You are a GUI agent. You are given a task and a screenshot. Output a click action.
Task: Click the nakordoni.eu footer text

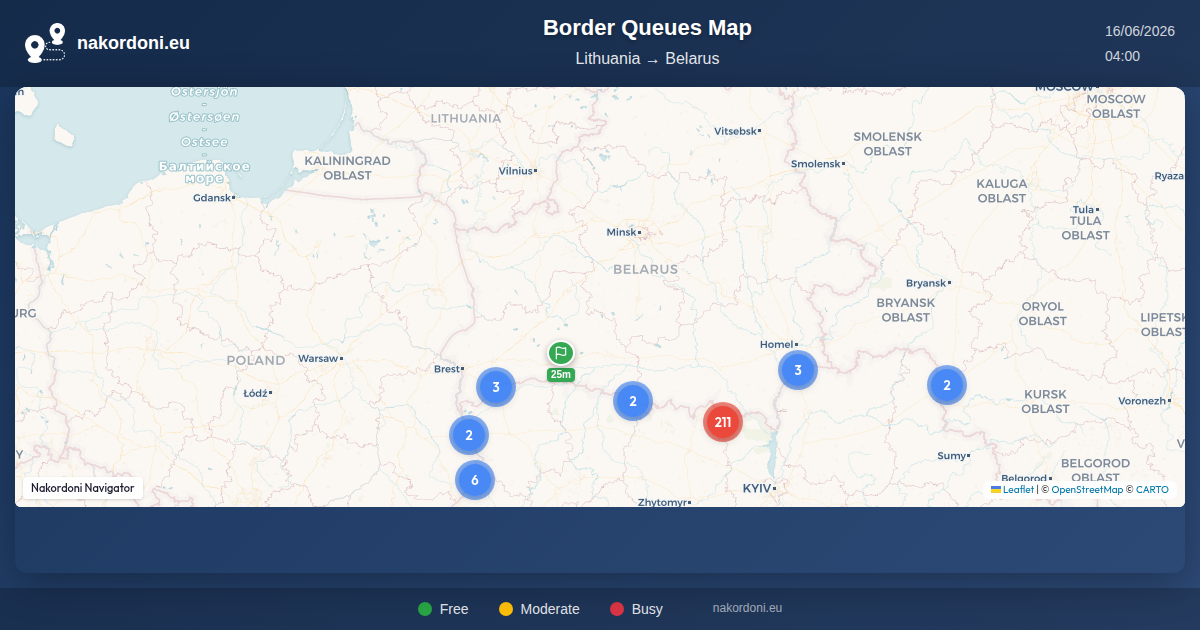point(747,608)
